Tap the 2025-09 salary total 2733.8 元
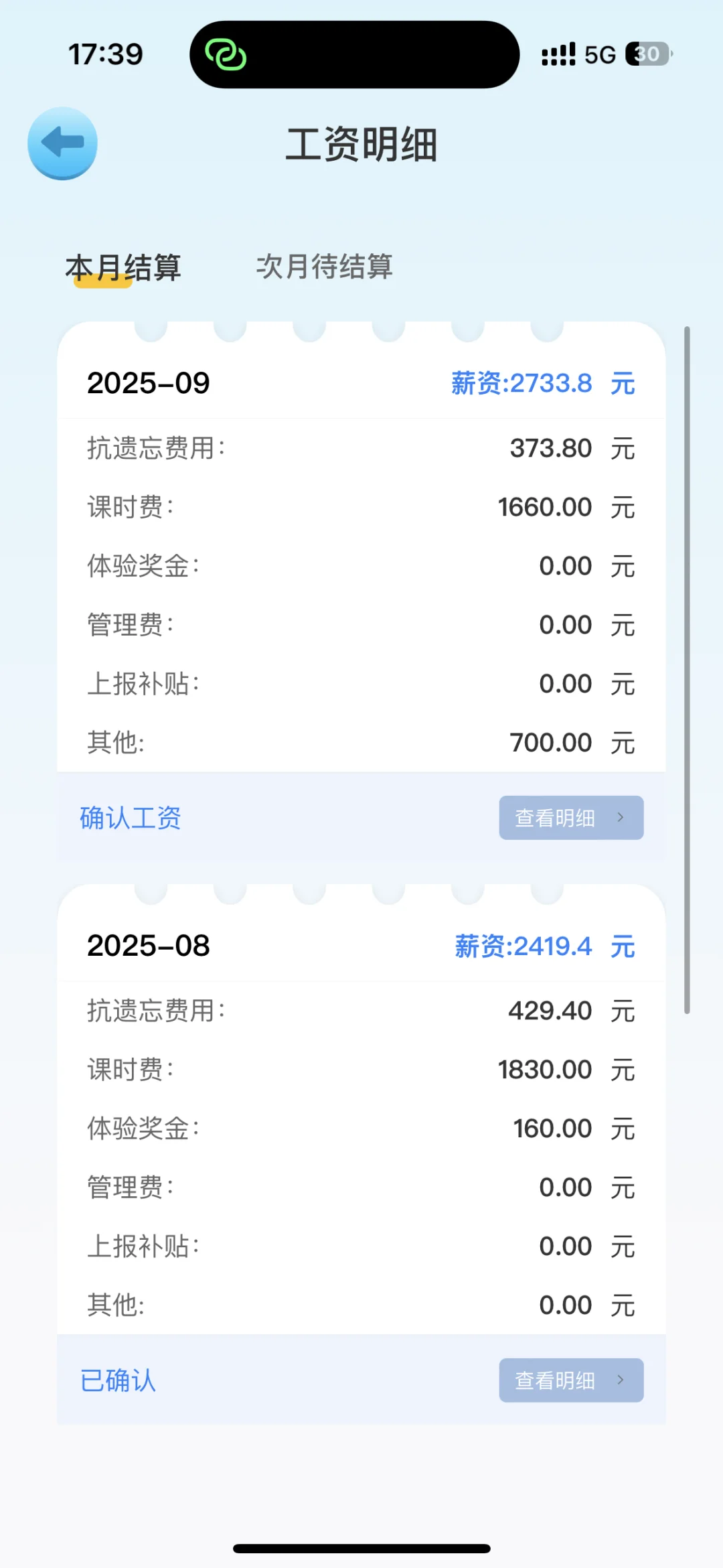Image resolution: width=723 pixels, height=1568 pixels. (543, 384)
